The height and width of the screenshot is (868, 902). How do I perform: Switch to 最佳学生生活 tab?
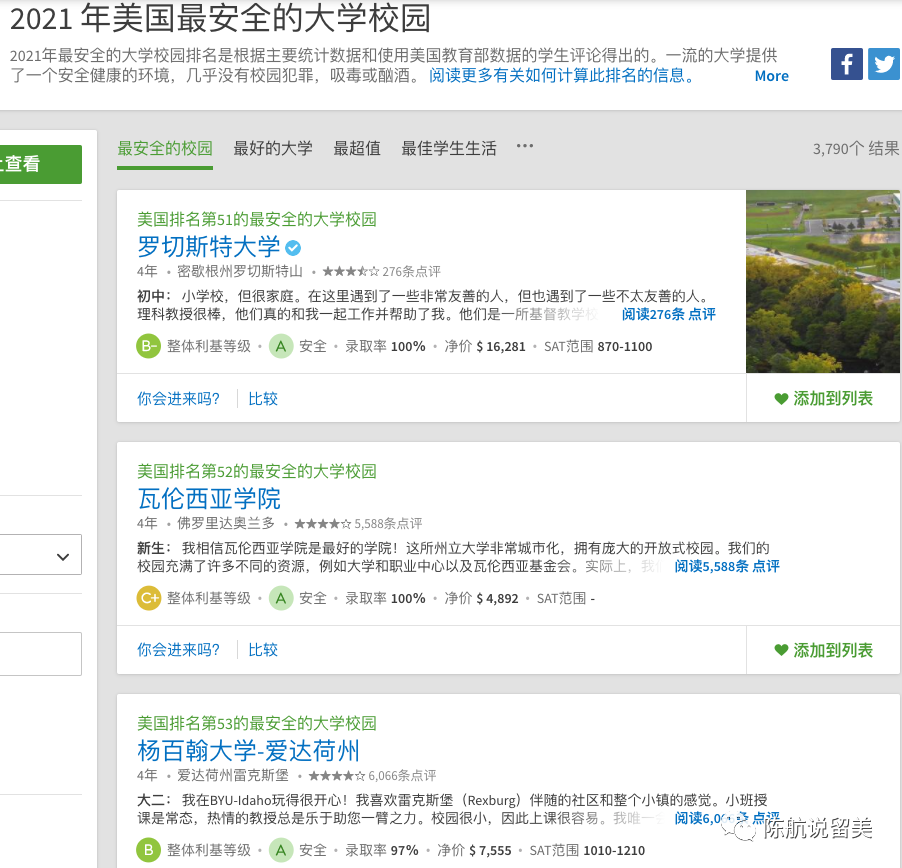point(449,148)
